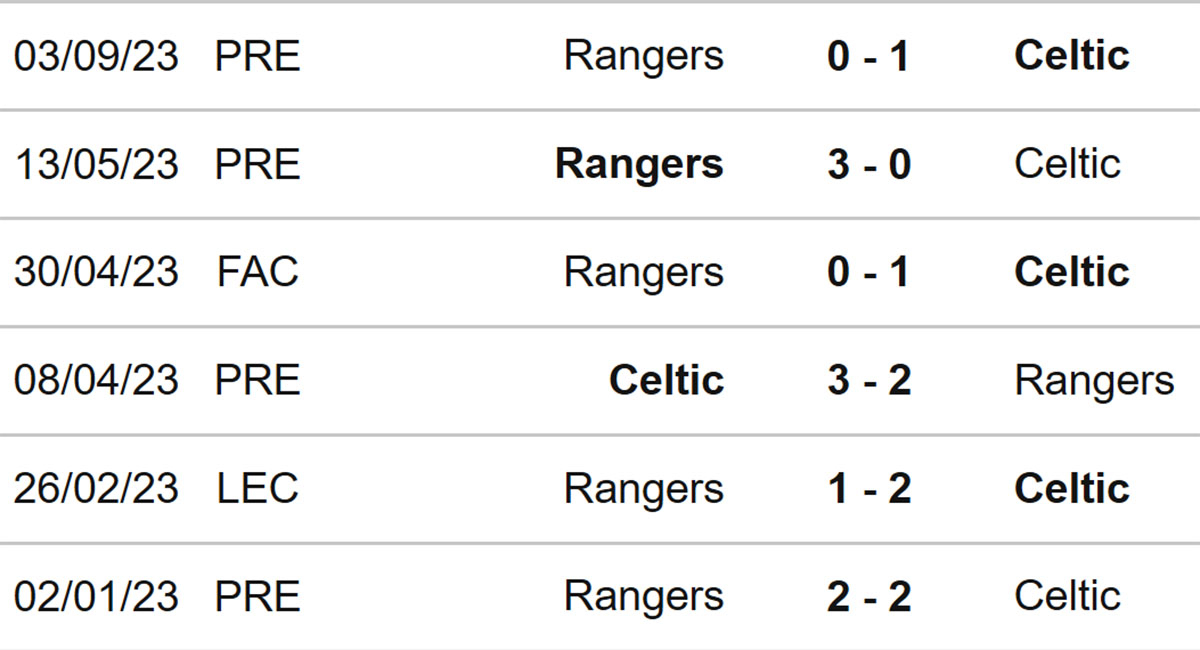This screenshot has width=1200, height=650.
Task: Select the 13/05/23 match score 3 - 0
Action: coord(869,164)
